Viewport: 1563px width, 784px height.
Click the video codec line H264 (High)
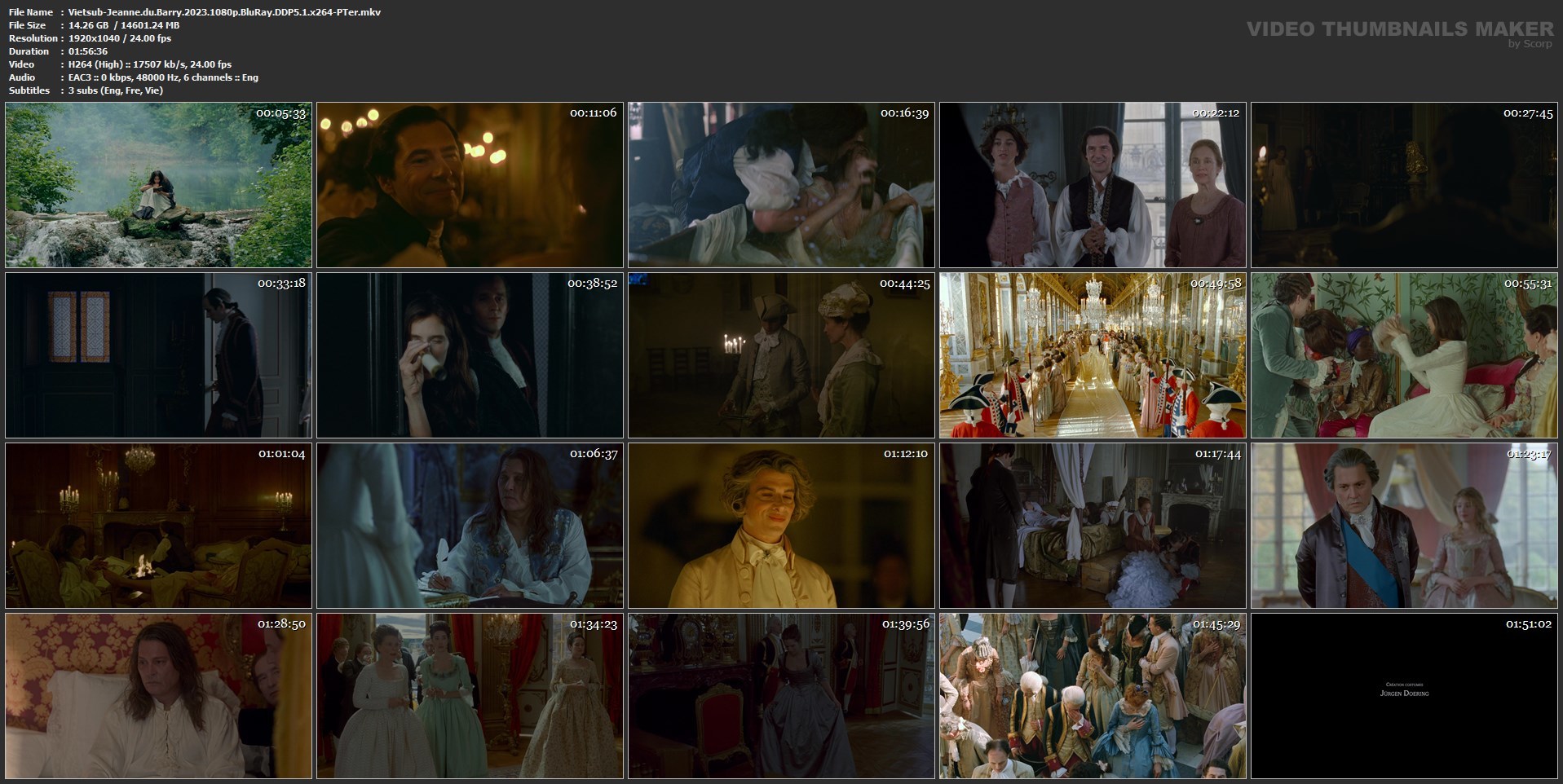150,64
